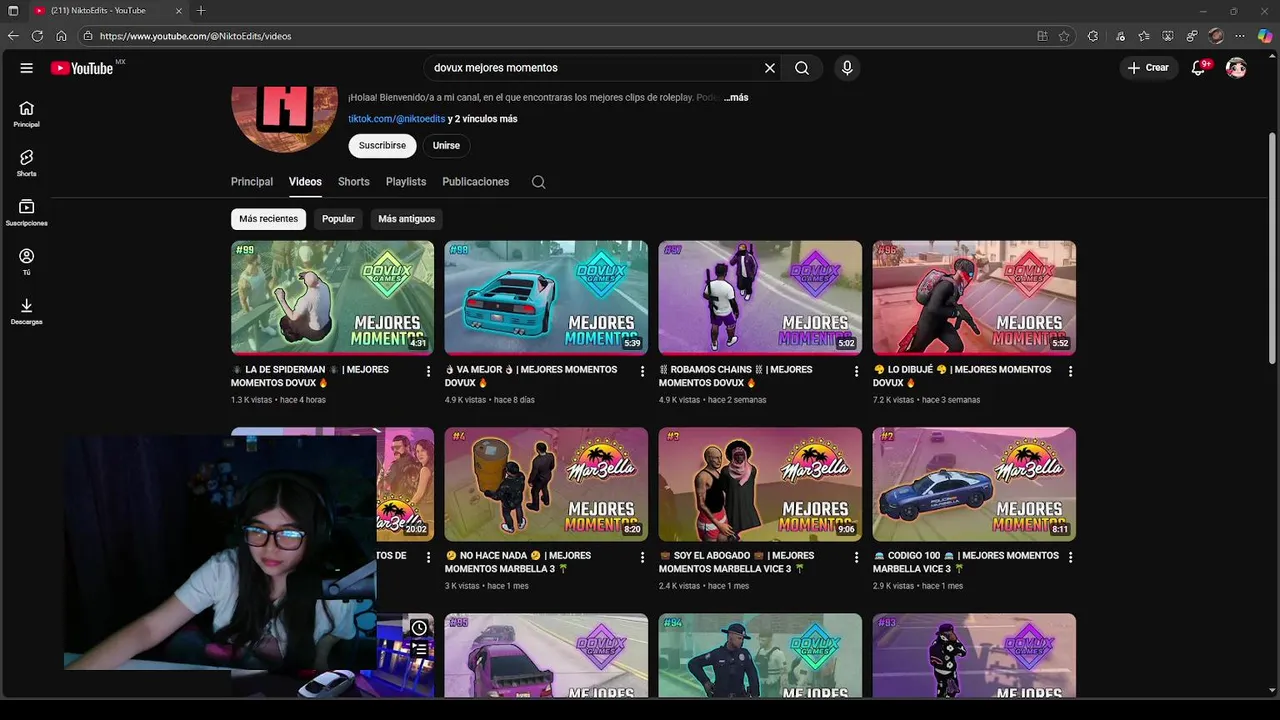1280x720 pixels.
Task: Open Suscripciones in the left sidebar
Action: point(27,213)
